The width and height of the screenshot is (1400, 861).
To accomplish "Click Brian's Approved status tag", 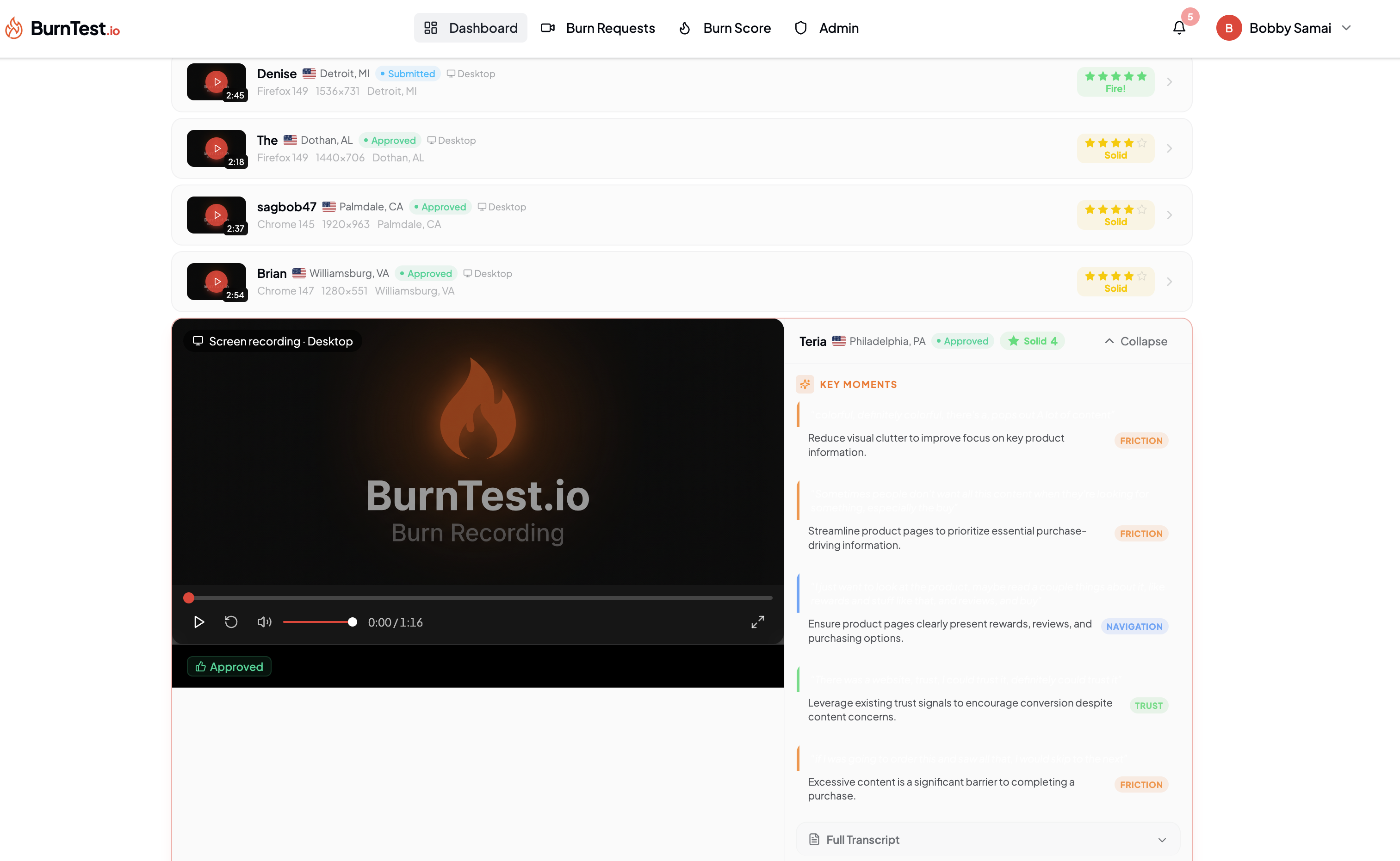I will 426,273.
